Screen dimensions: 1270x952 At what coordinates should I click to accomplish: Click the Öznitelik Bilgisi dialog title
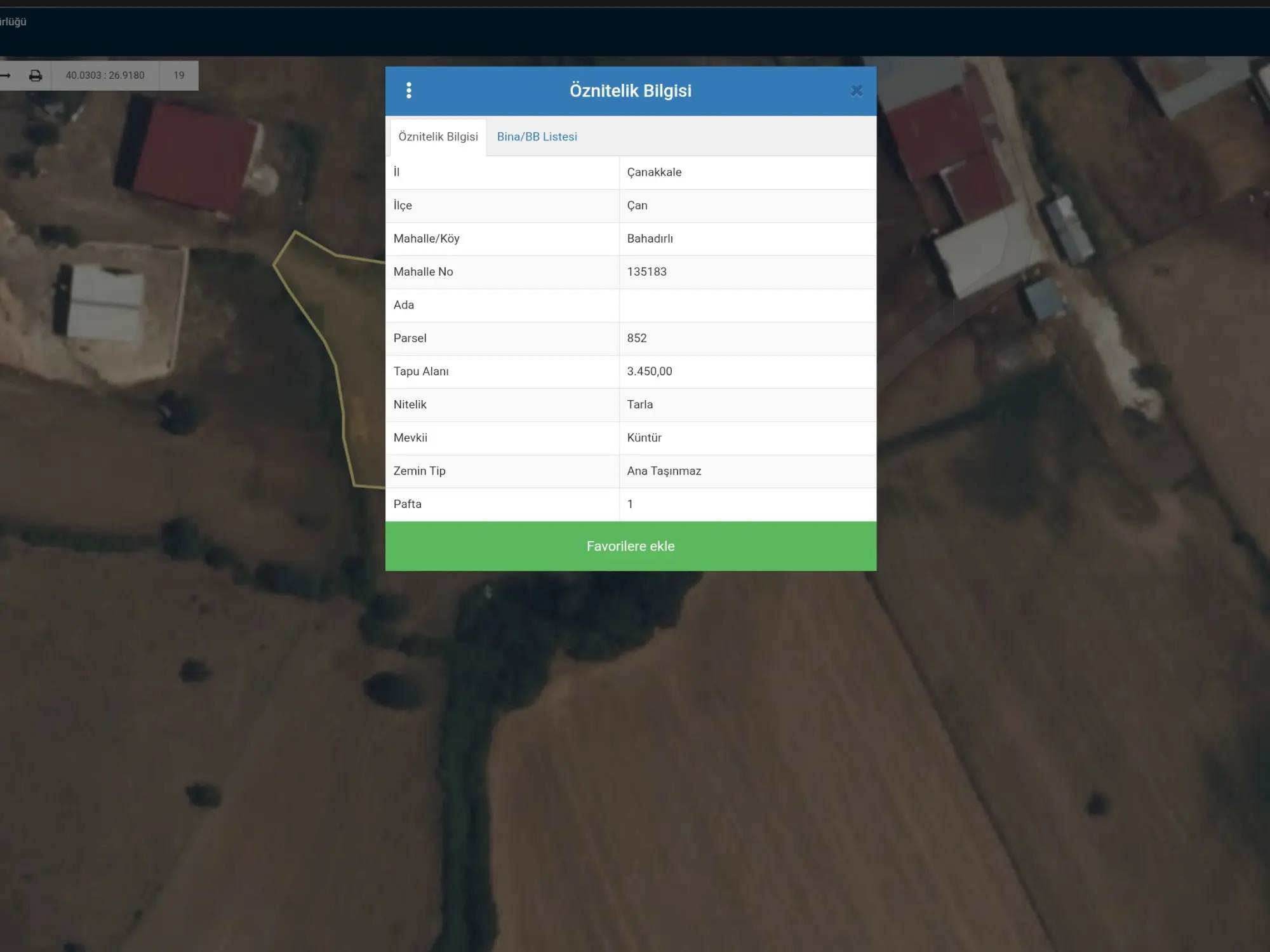click(x=631, y=91)
